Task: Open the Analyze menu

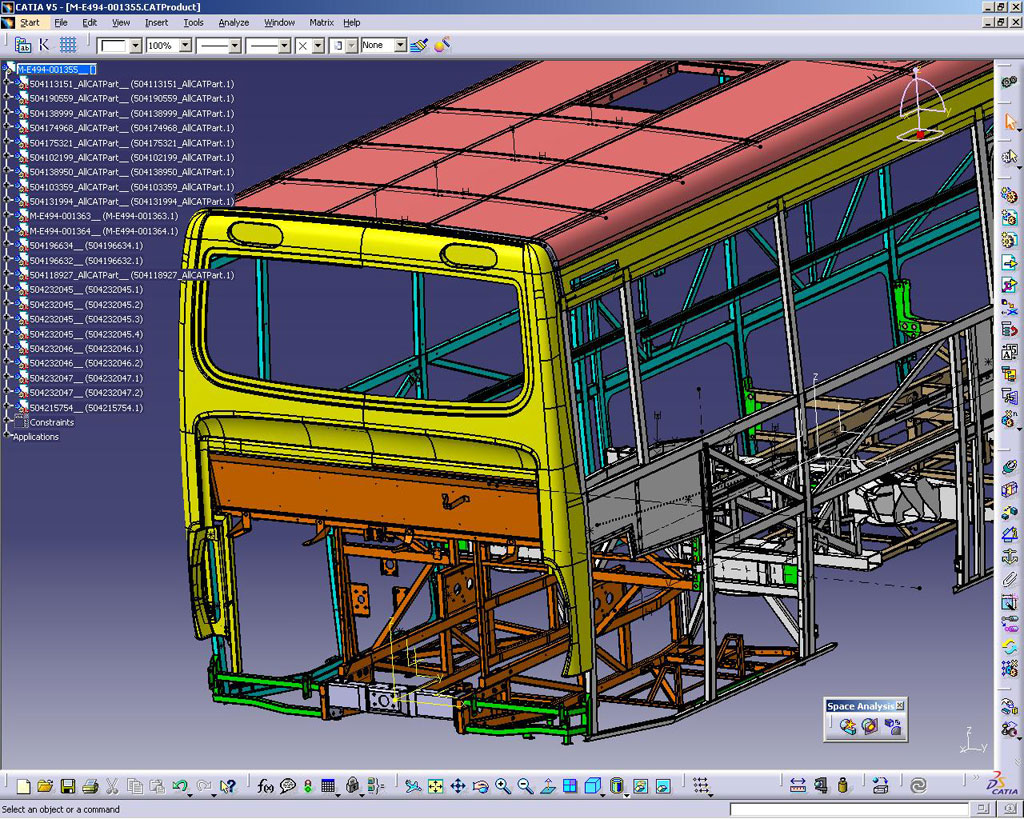Action: pos(233,22)
